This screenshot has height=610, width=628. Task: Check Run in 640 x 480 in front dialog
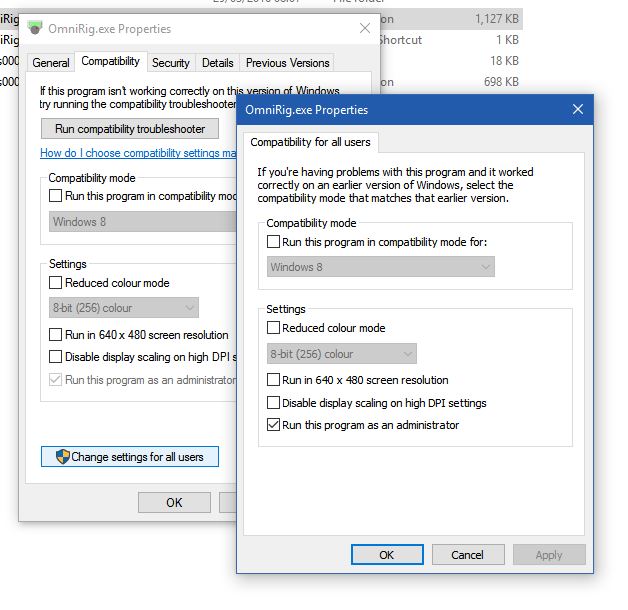pos(273,380)
